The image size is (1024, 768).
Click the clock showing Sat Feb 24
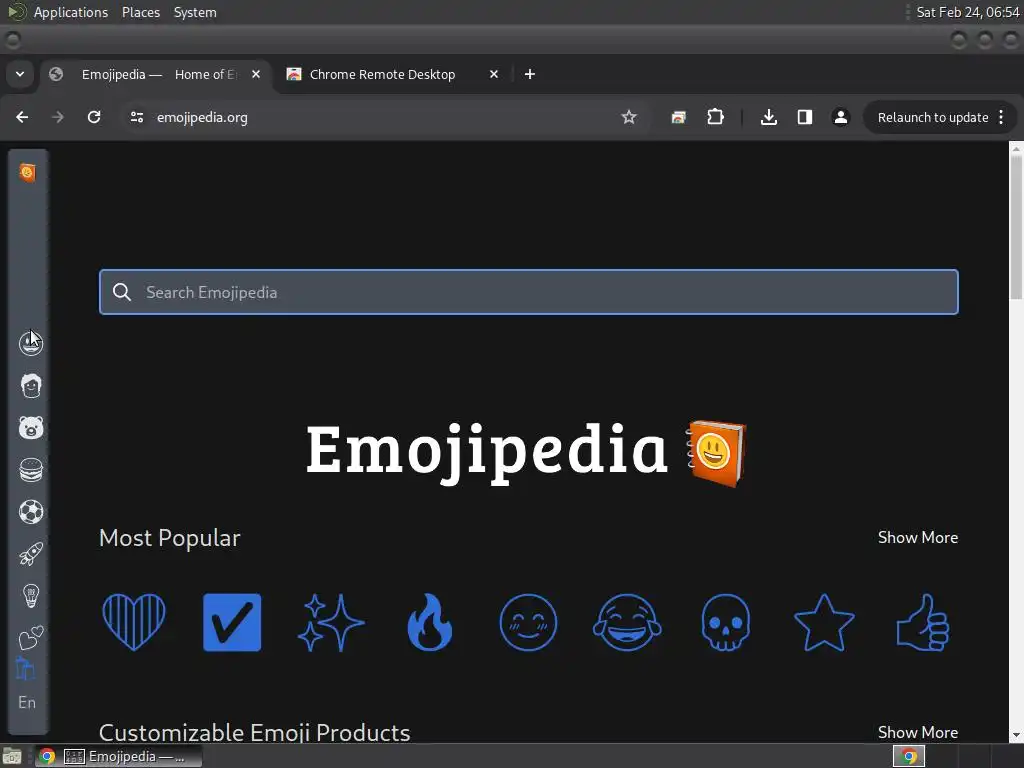[x=967, y=12]
